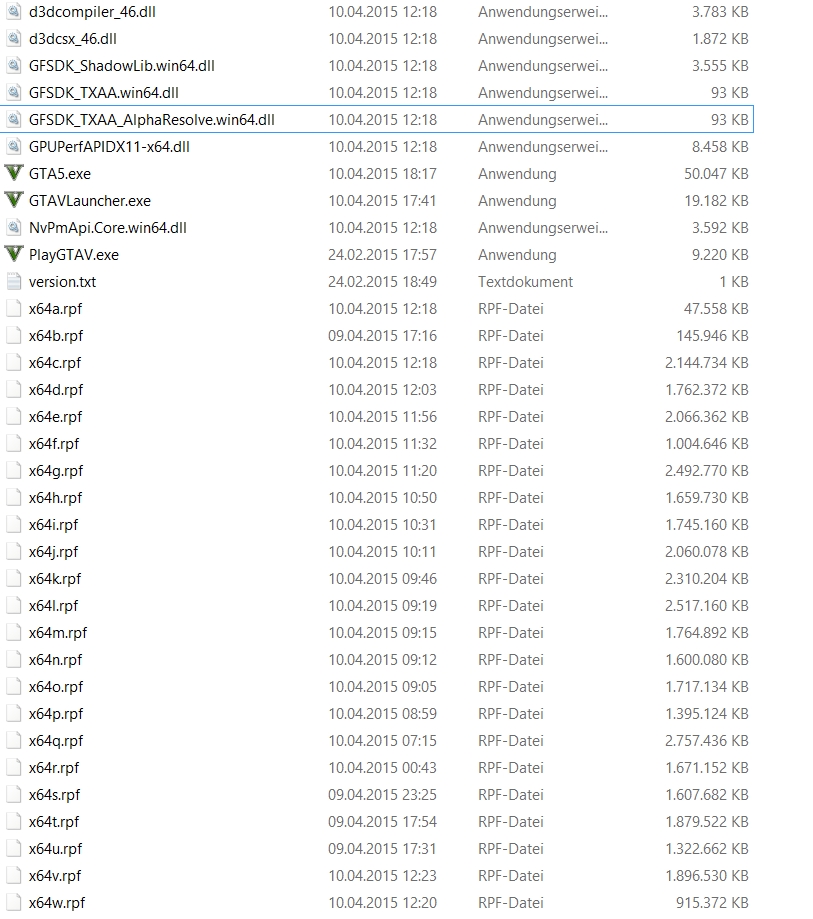Click the x64d.rpf file icon
This screenshot has width=813, height=919.
point(13,389)
